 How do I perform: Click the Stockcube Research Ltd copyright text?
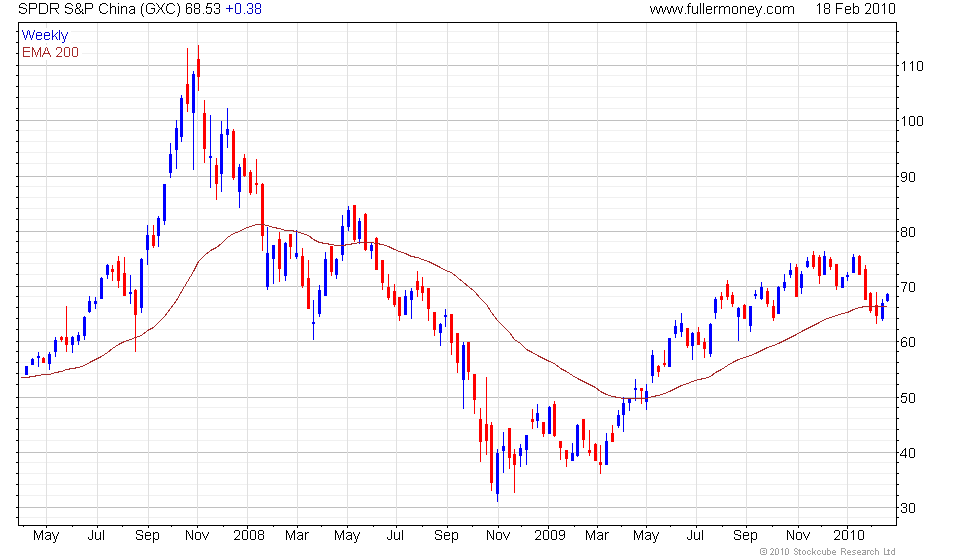[828, 552]
